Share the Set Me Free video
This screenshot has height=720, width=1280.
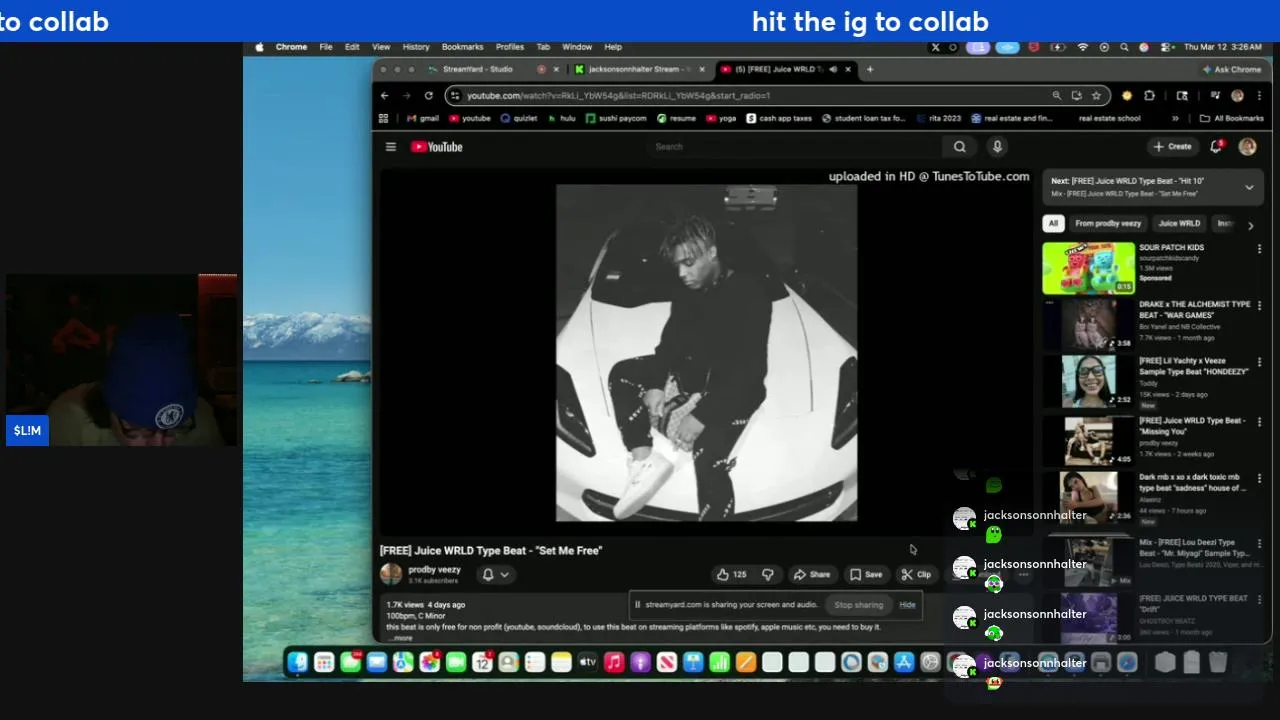812,574
